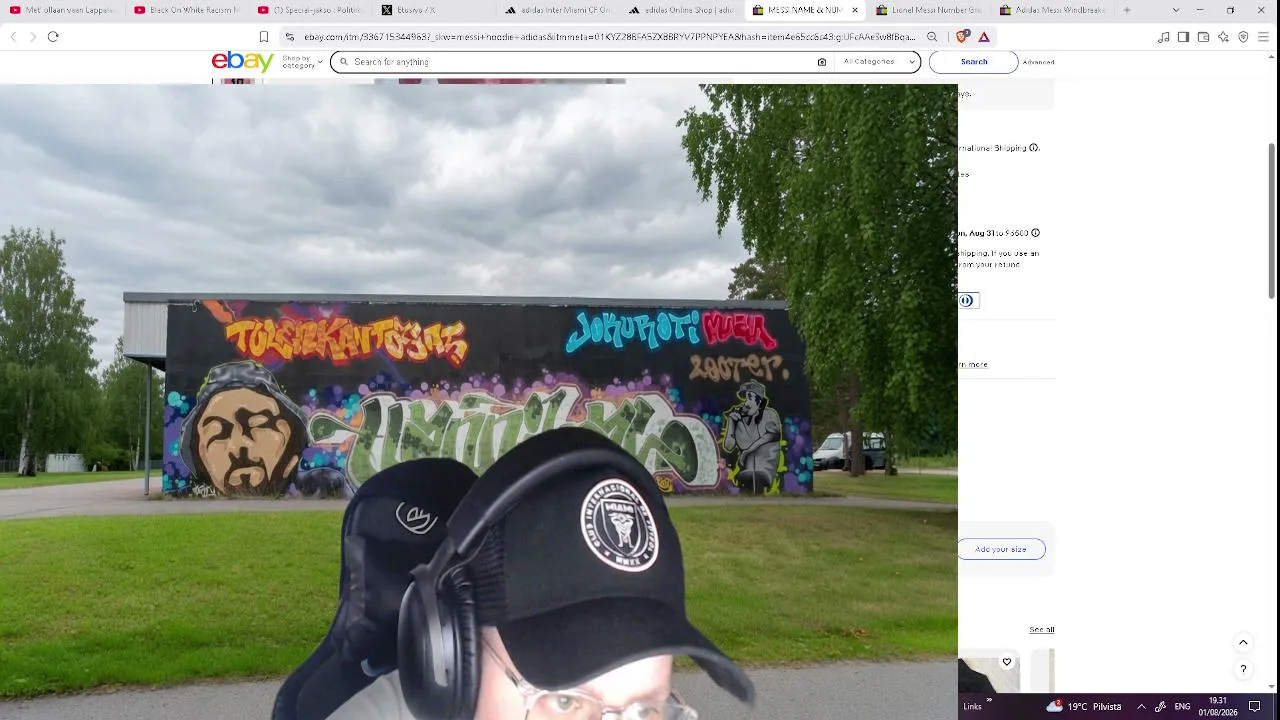The image size is (1280, 720).
Task: Click the blue Search button
Action: coord(974,62)
